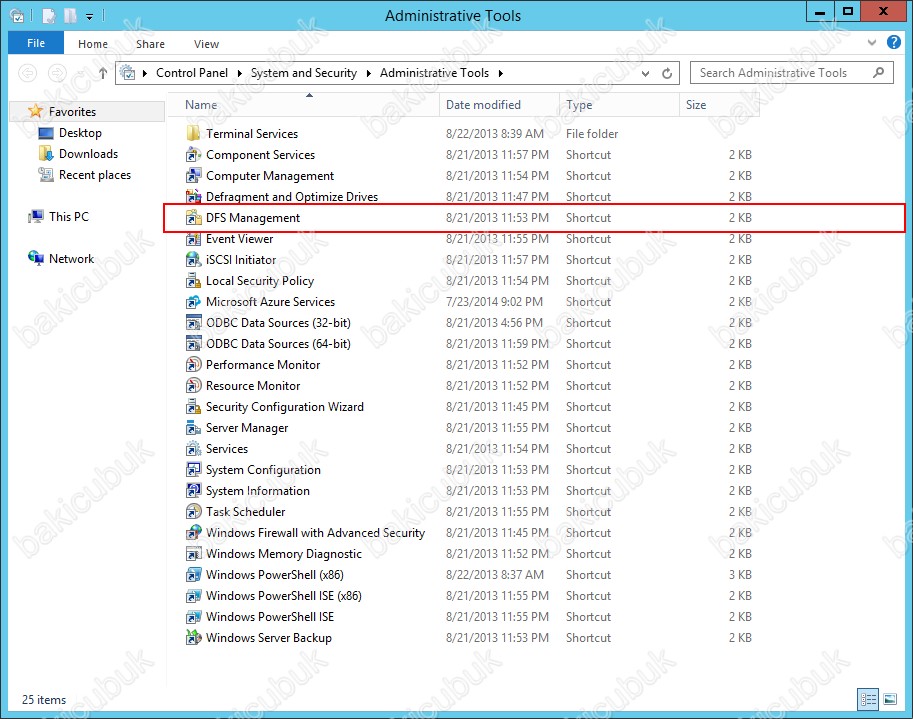Click the Microsoft Azure Services icon

[193, 302]
